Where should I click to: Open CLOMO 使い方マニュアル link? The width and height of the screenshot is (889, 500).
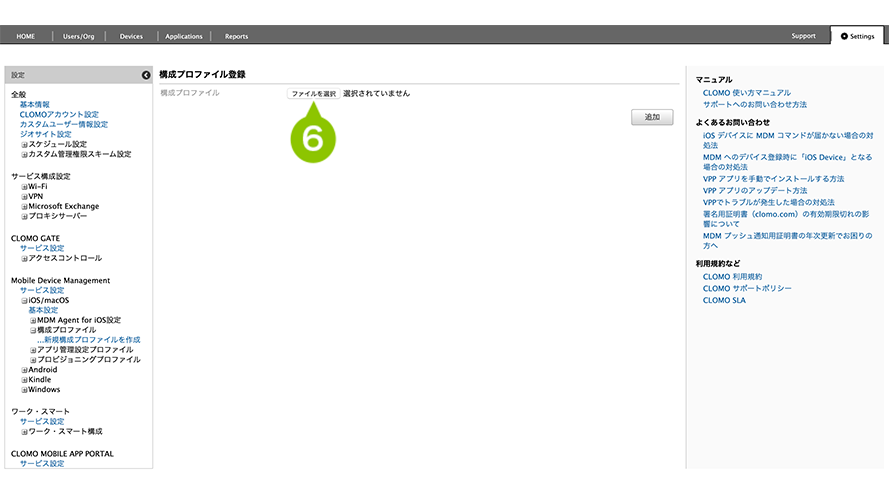click(x=747, y=93)
